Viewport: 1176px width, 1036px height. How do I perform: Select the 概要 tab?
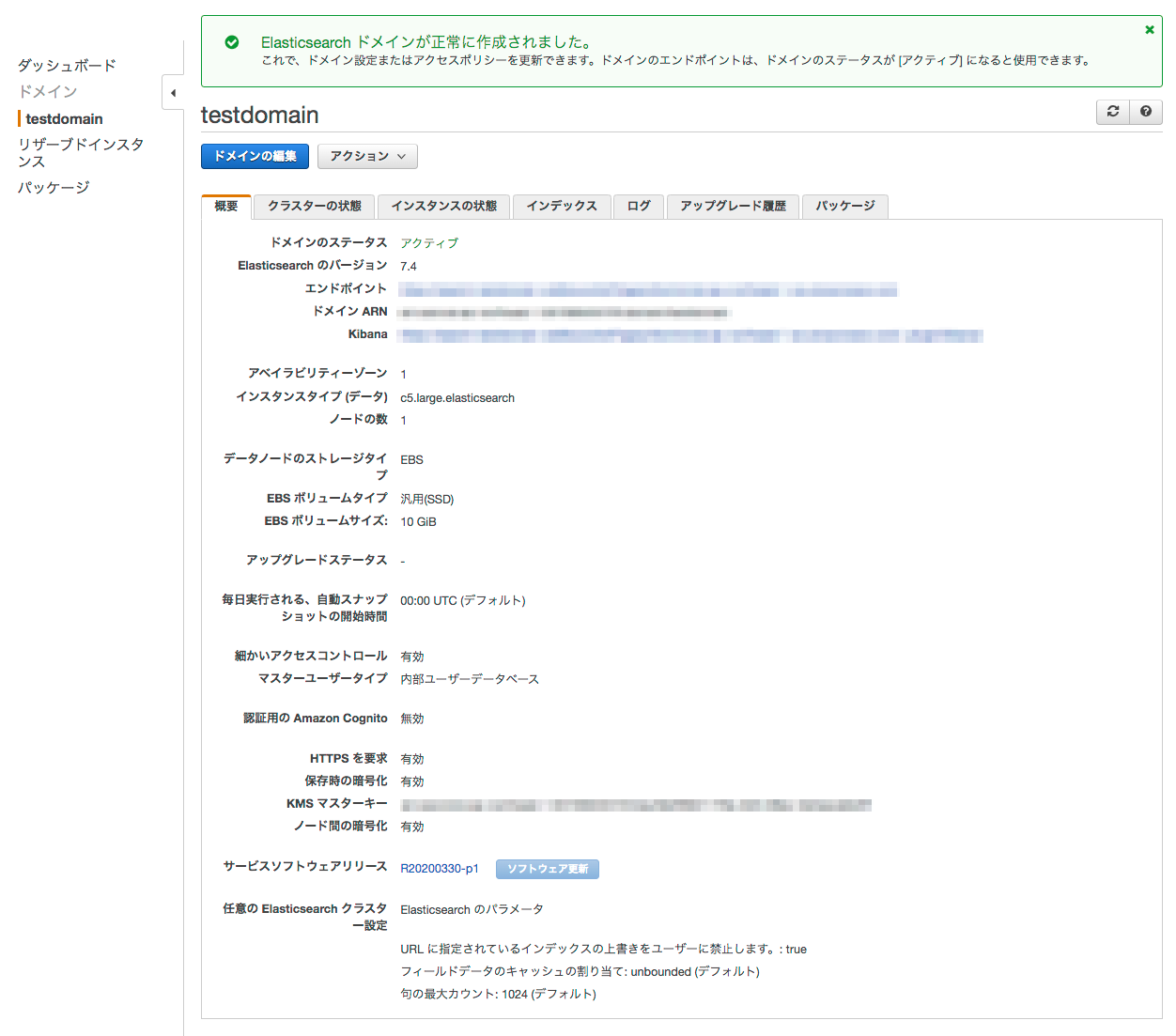click(226, 207)
